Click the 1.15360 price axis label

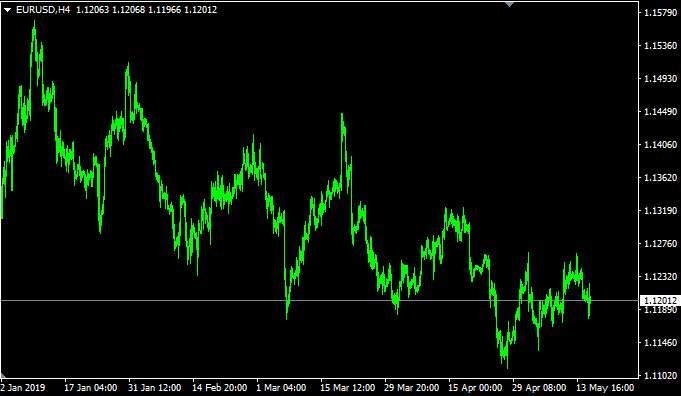661,46
